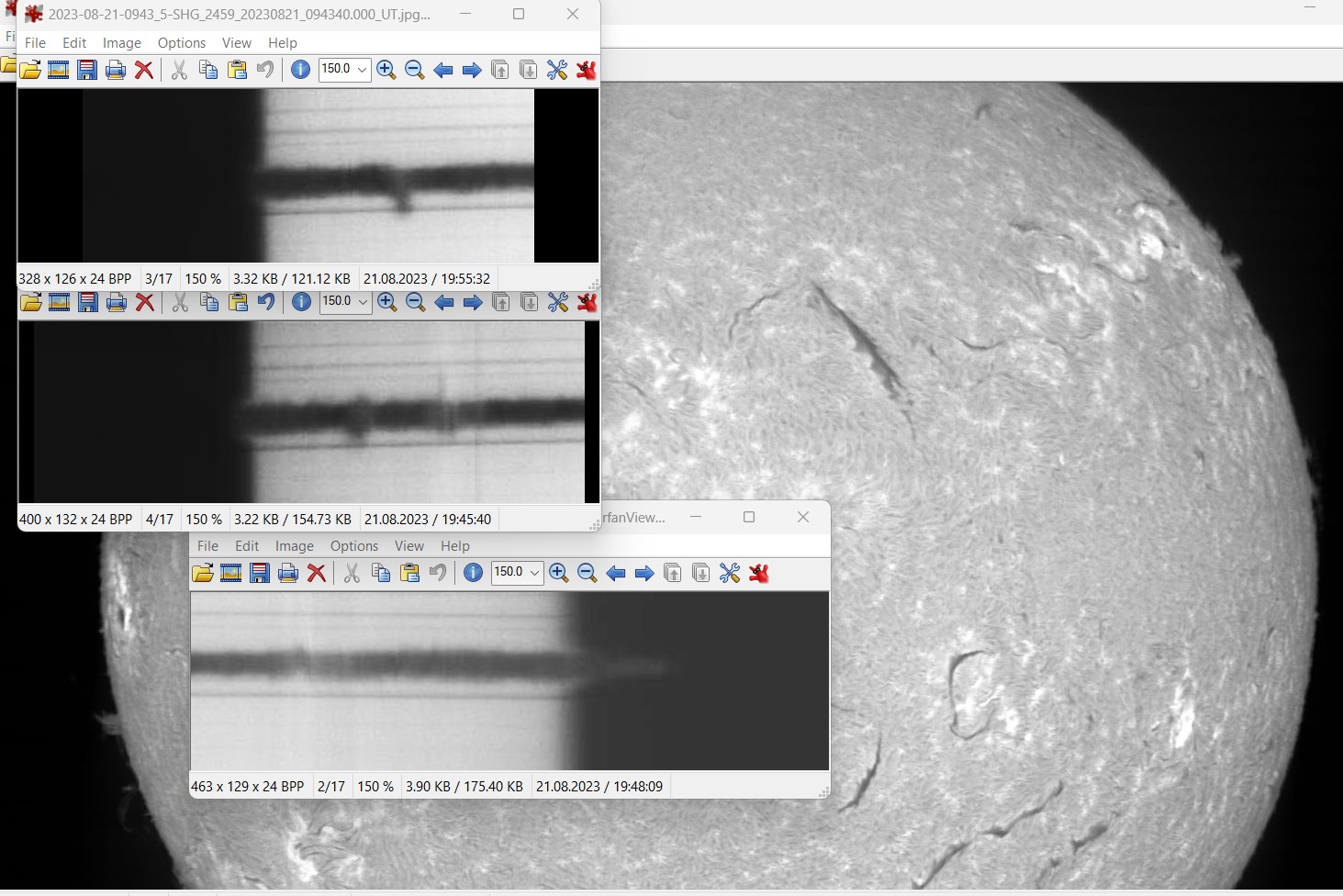Go to previous image in the 2/17 window

click(x=616, y=574)
